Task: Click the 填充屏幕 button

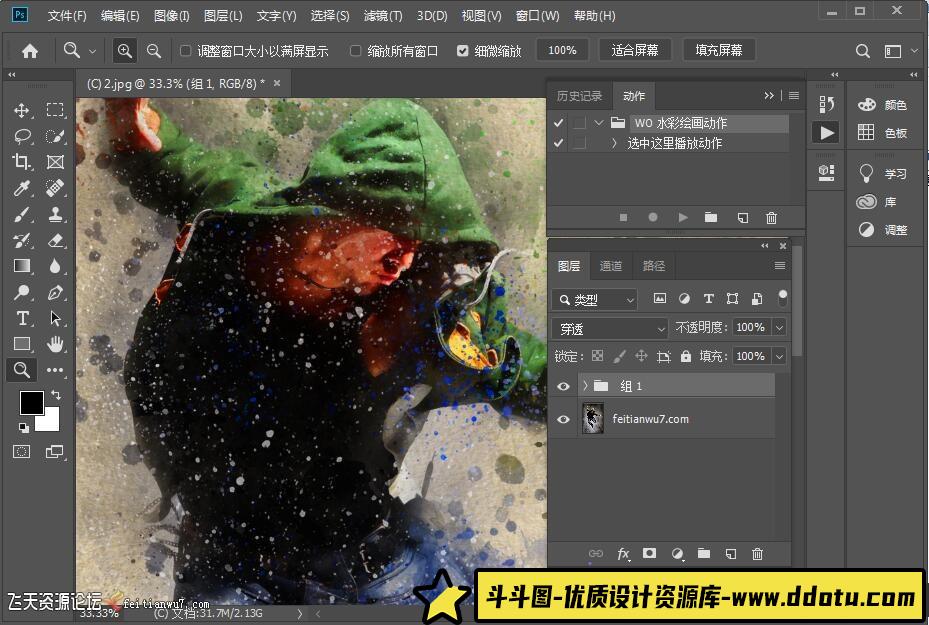Action: click(x=719, y=50)
